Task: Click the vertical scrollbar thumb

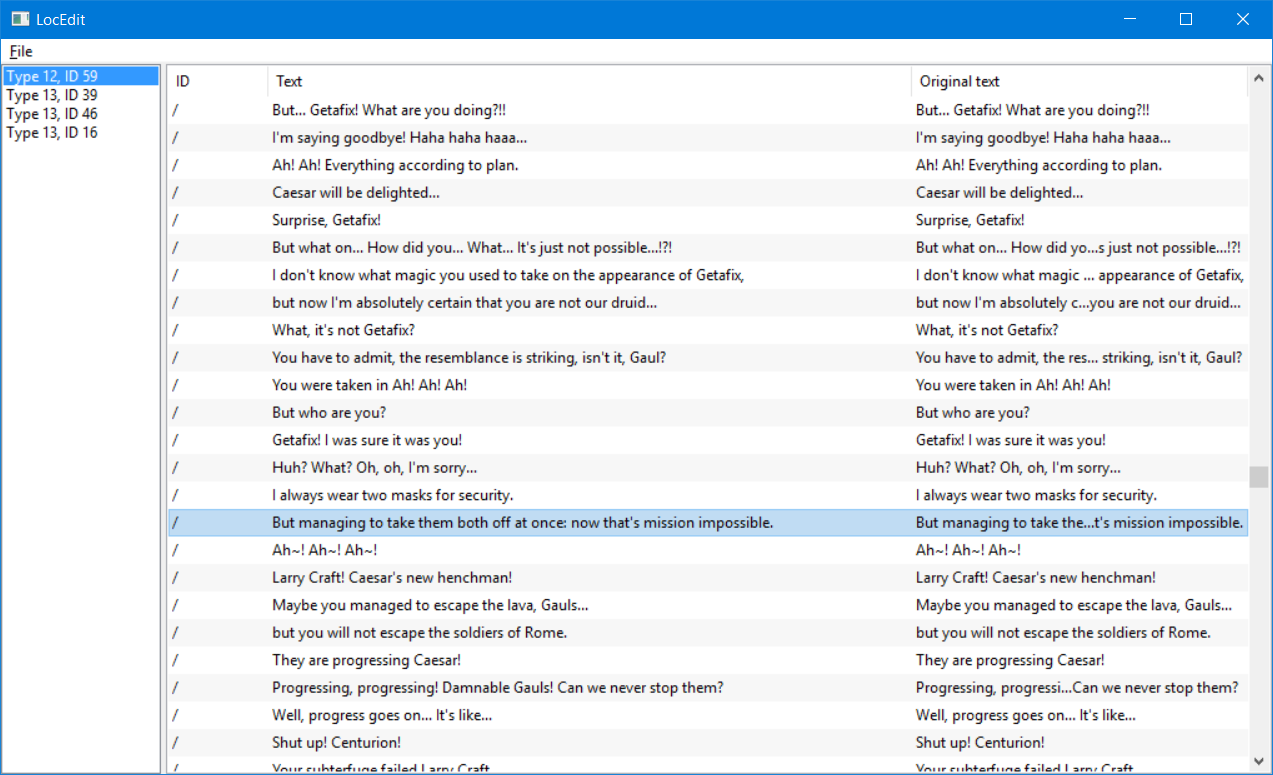Action: coord(1258,477)
